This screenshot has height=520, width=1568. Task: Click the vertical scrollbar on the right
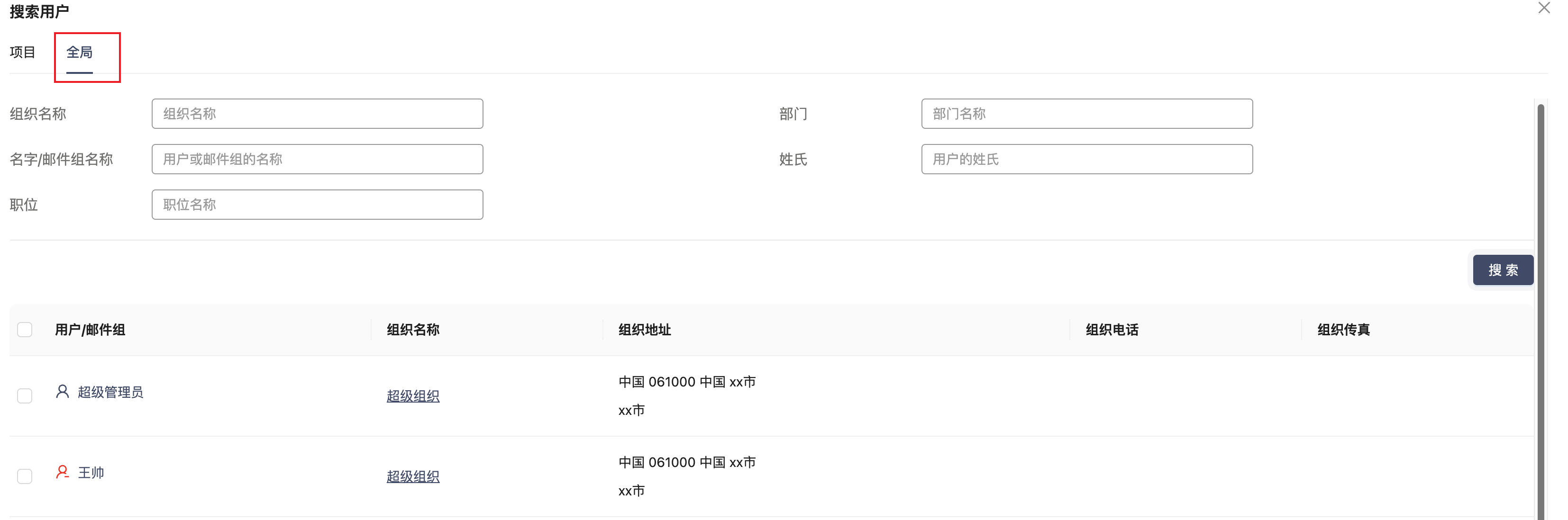tap(1540, 304)
